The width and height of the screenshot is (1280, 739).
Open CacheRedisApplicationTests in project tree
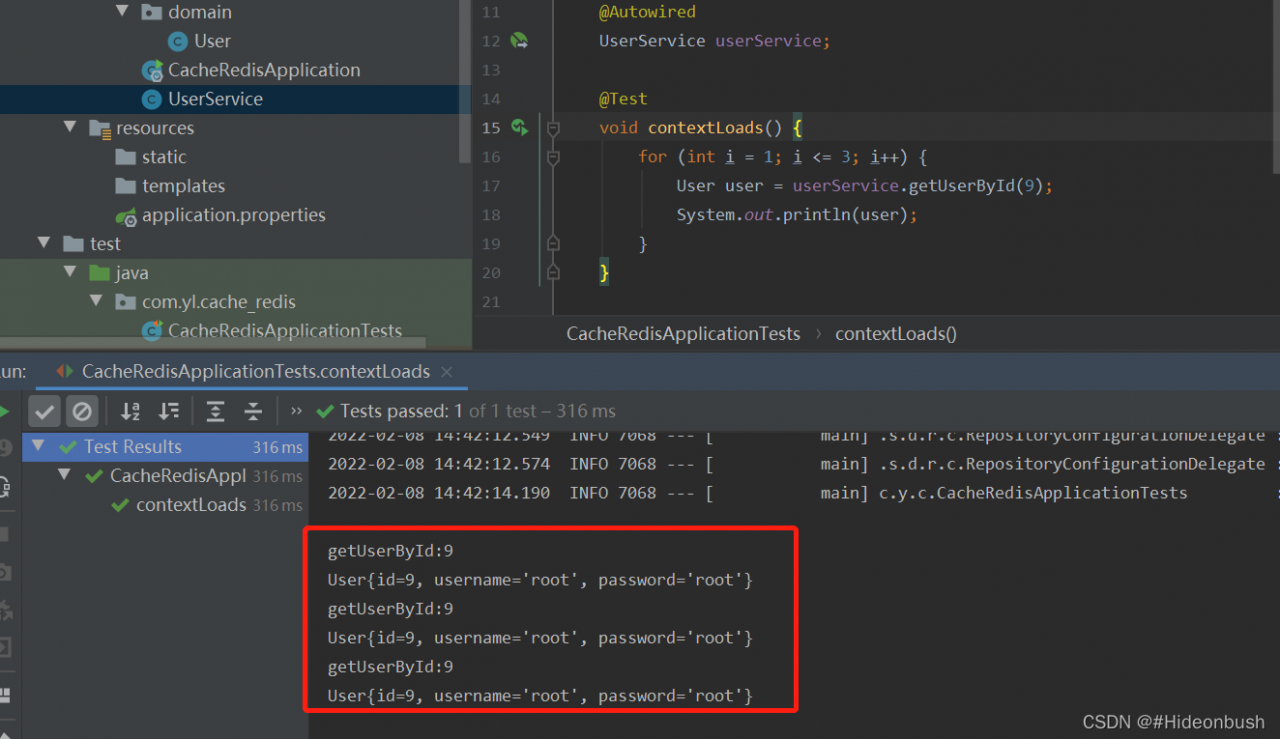point(285,331)
